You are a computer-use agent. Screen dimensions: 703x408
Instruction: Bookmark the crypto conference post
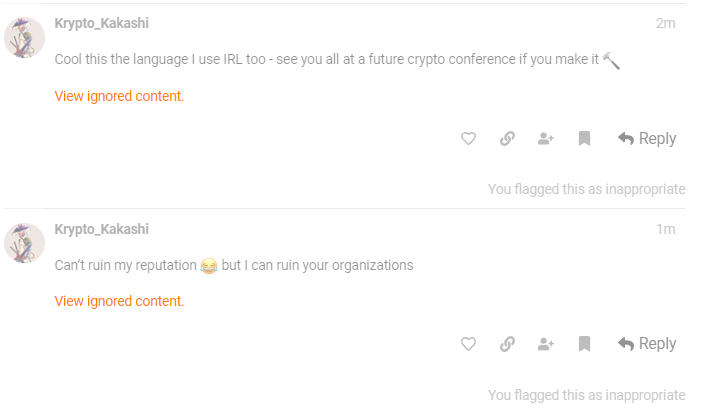pos(584,139)
